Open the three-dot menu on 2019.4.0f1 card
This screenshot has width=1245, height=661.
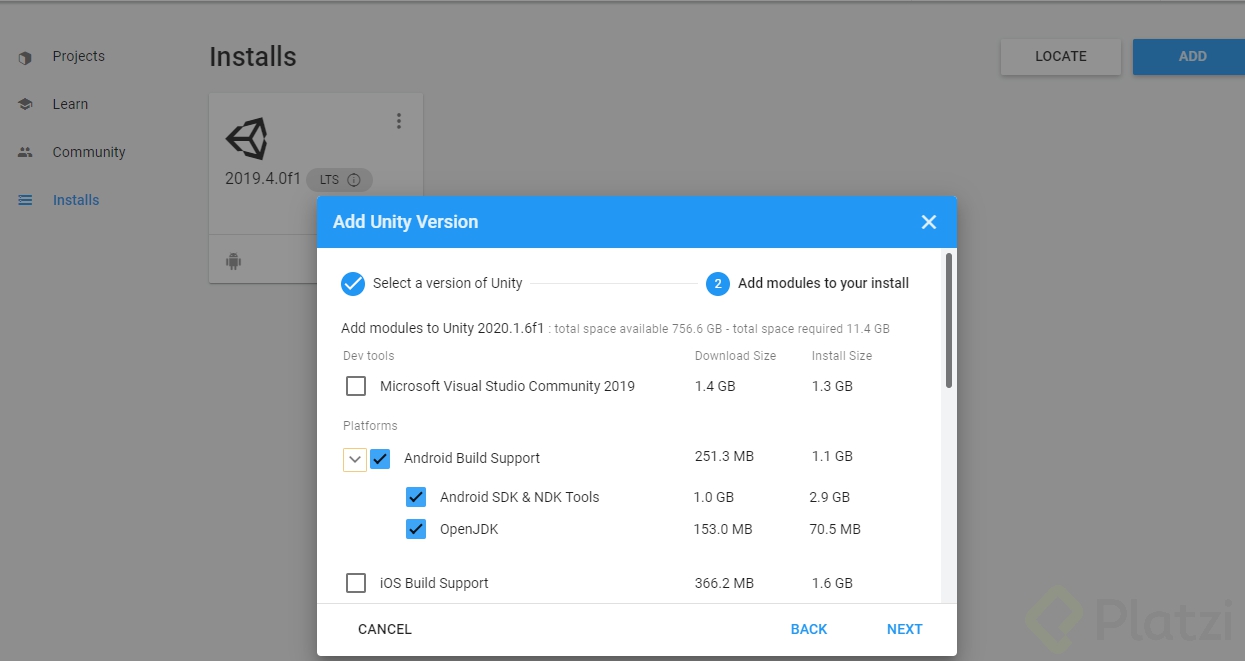click(399, 121)
